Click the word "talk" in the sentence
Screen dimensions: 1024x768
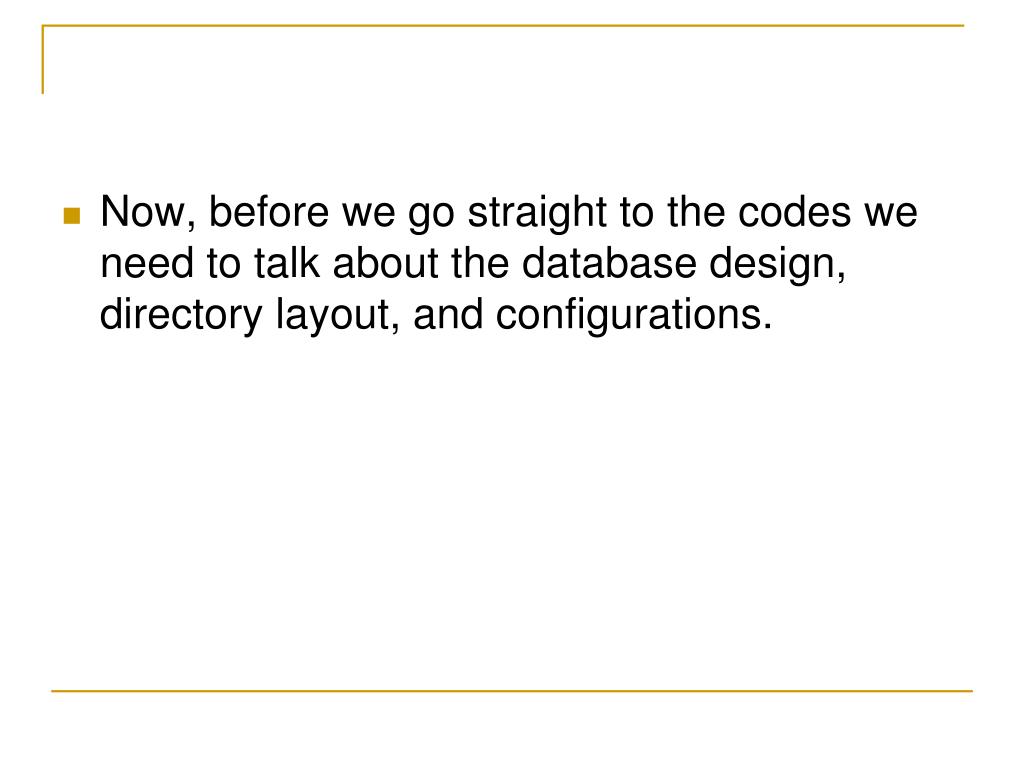click(287, 263)
